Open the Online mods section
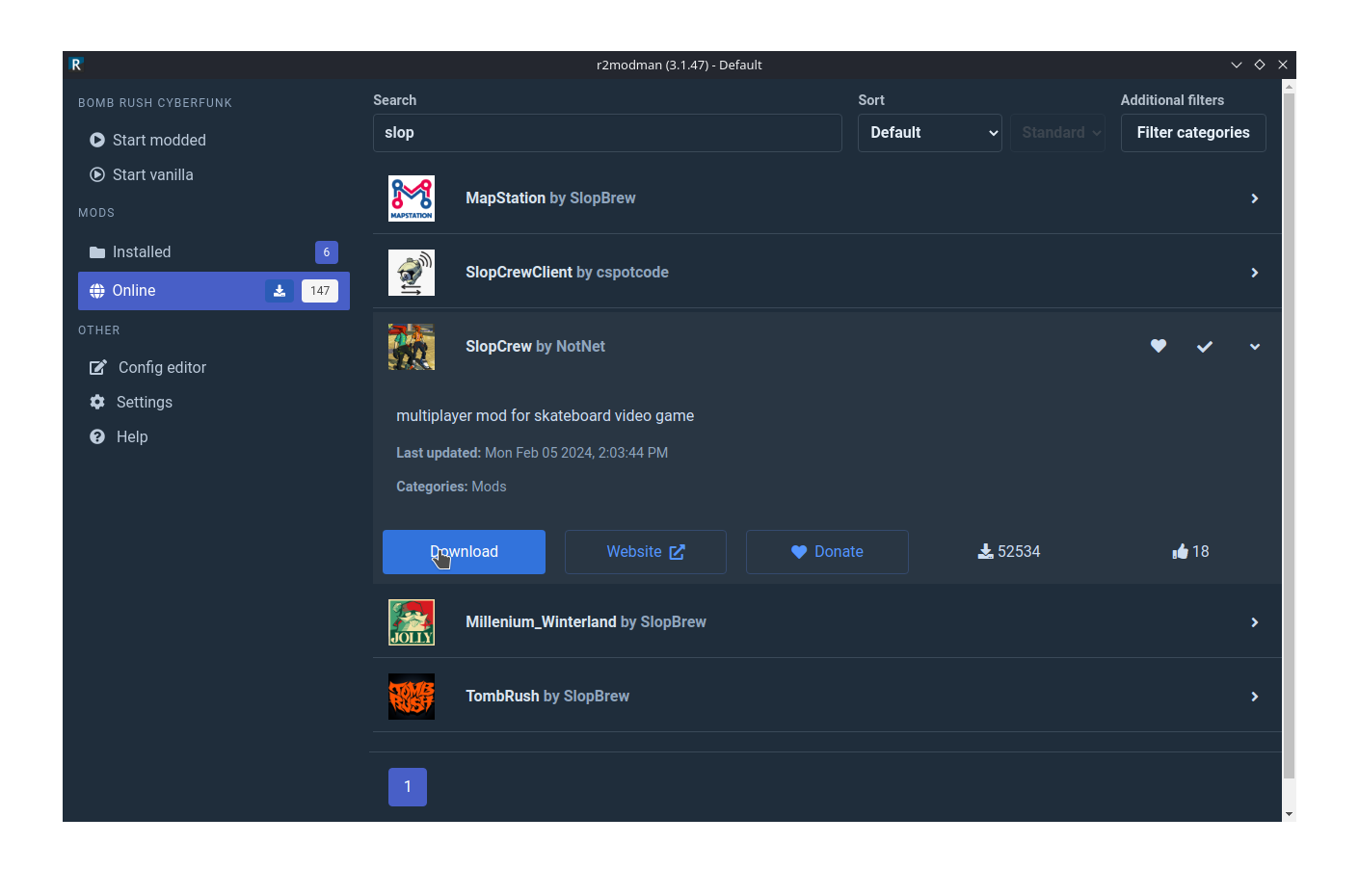 214,291
